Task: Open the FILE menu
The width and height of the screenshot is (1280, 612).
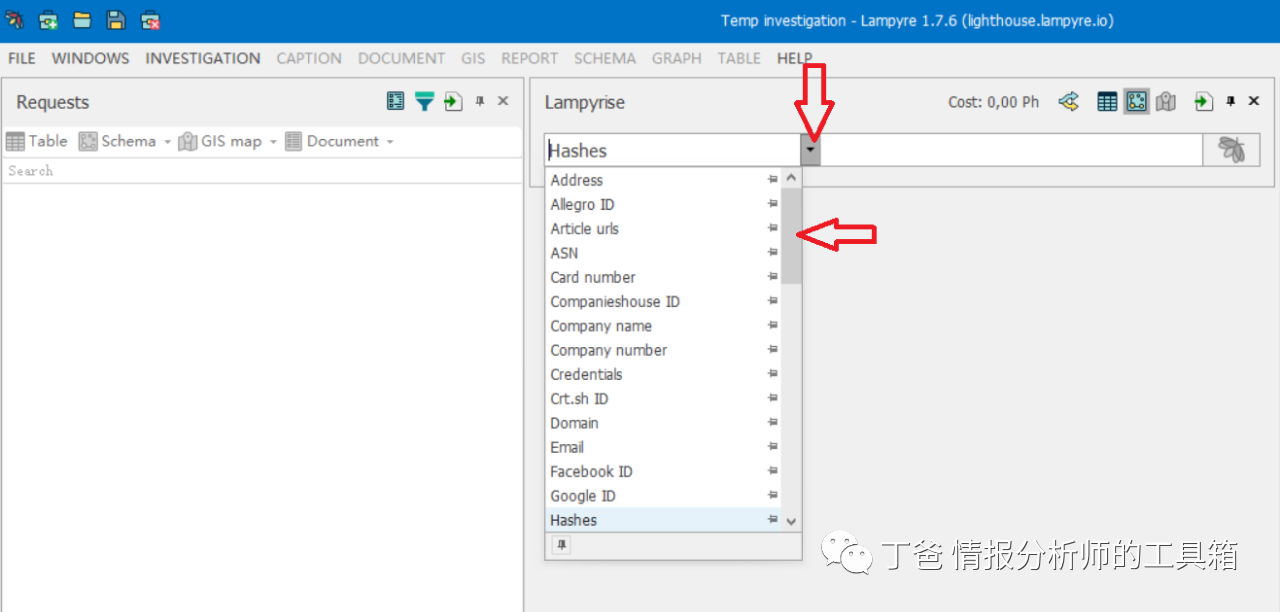Action: pos(22,58)
